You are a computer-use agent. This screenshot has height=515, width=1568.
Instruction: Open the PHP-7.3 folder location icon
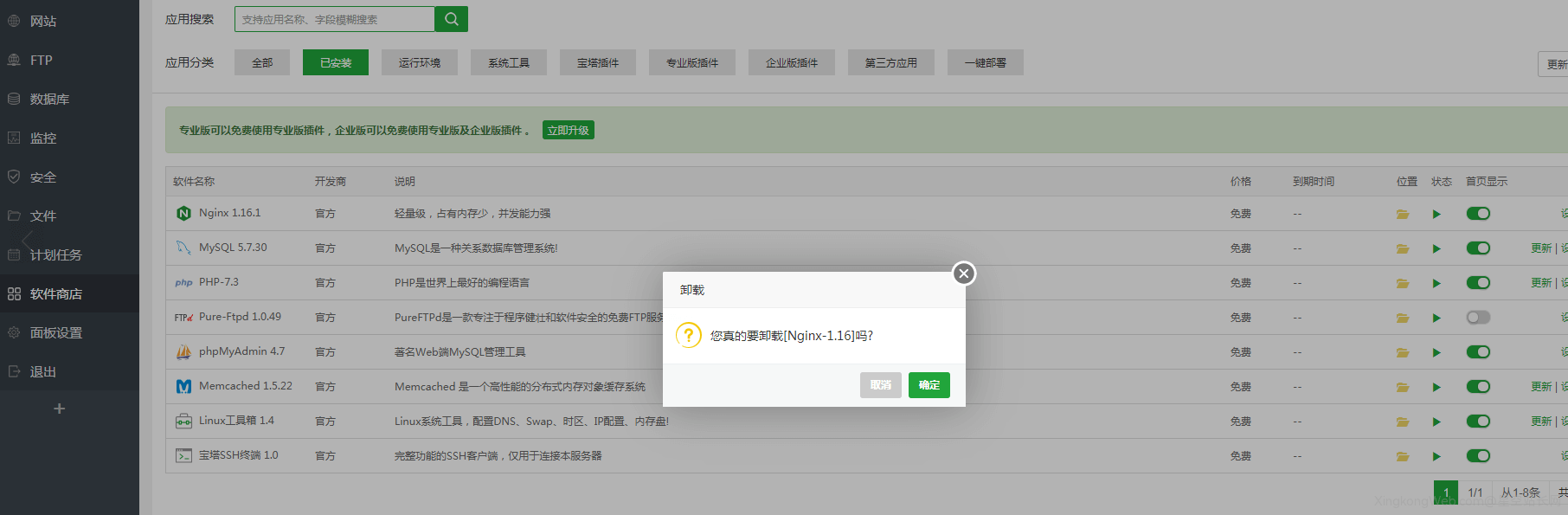point(1403,283)
